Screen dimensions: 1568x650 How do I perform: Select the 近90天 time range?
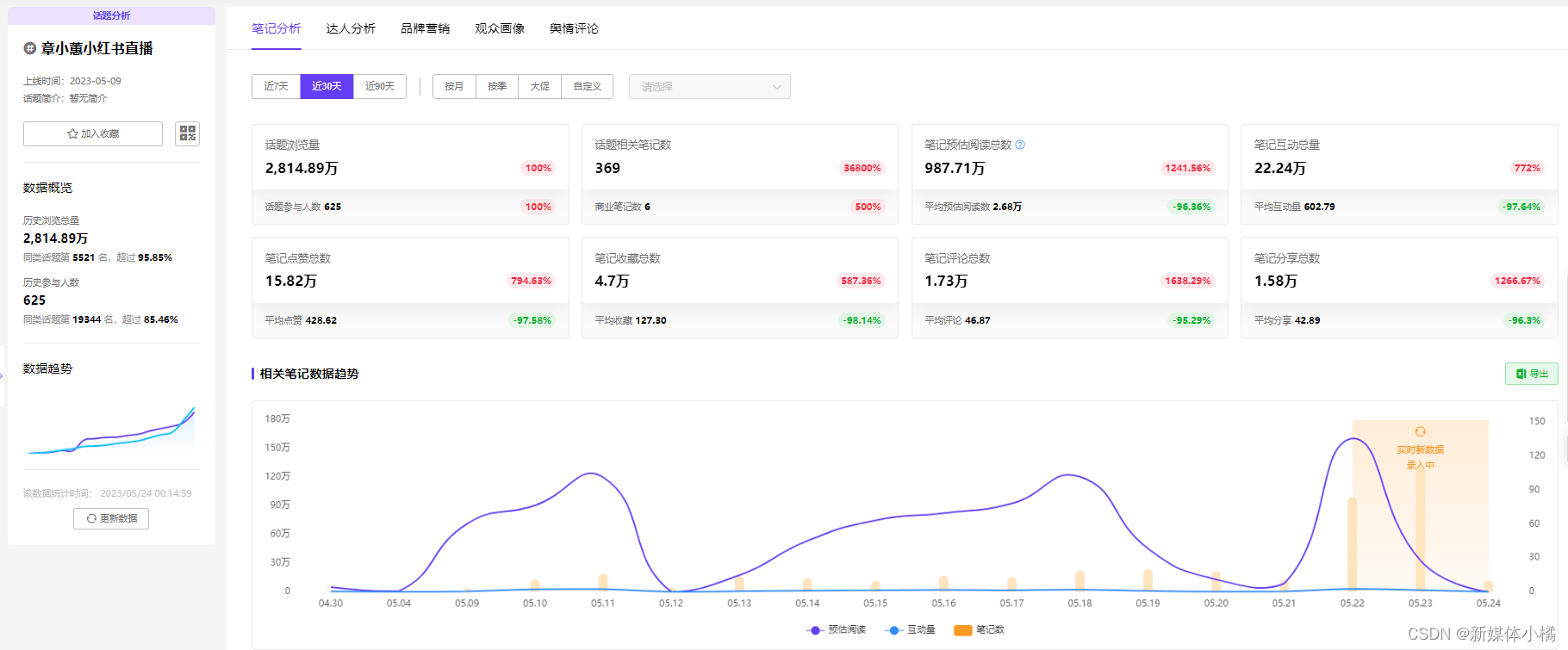tap(380, 86)
